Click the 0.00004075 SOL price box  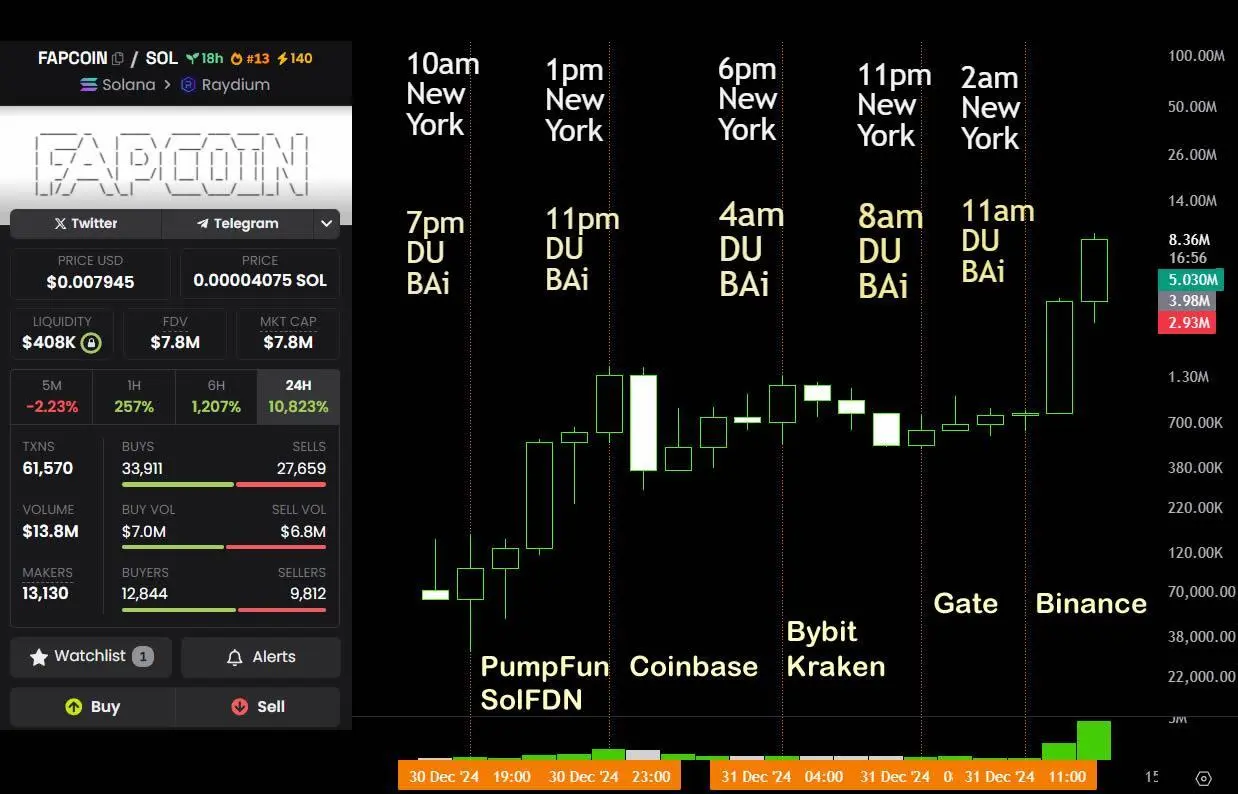(x=260, y=273)
